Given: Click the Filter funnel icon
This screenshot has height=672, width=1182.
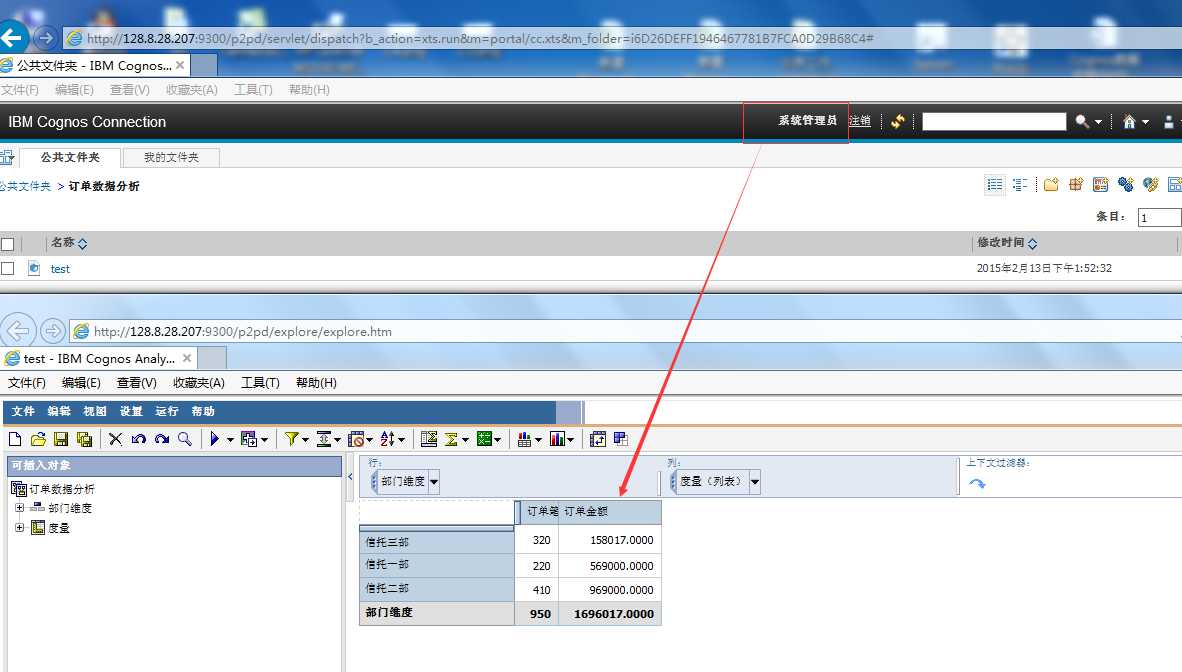Looking at the screenshot, I should click(291, 439).
